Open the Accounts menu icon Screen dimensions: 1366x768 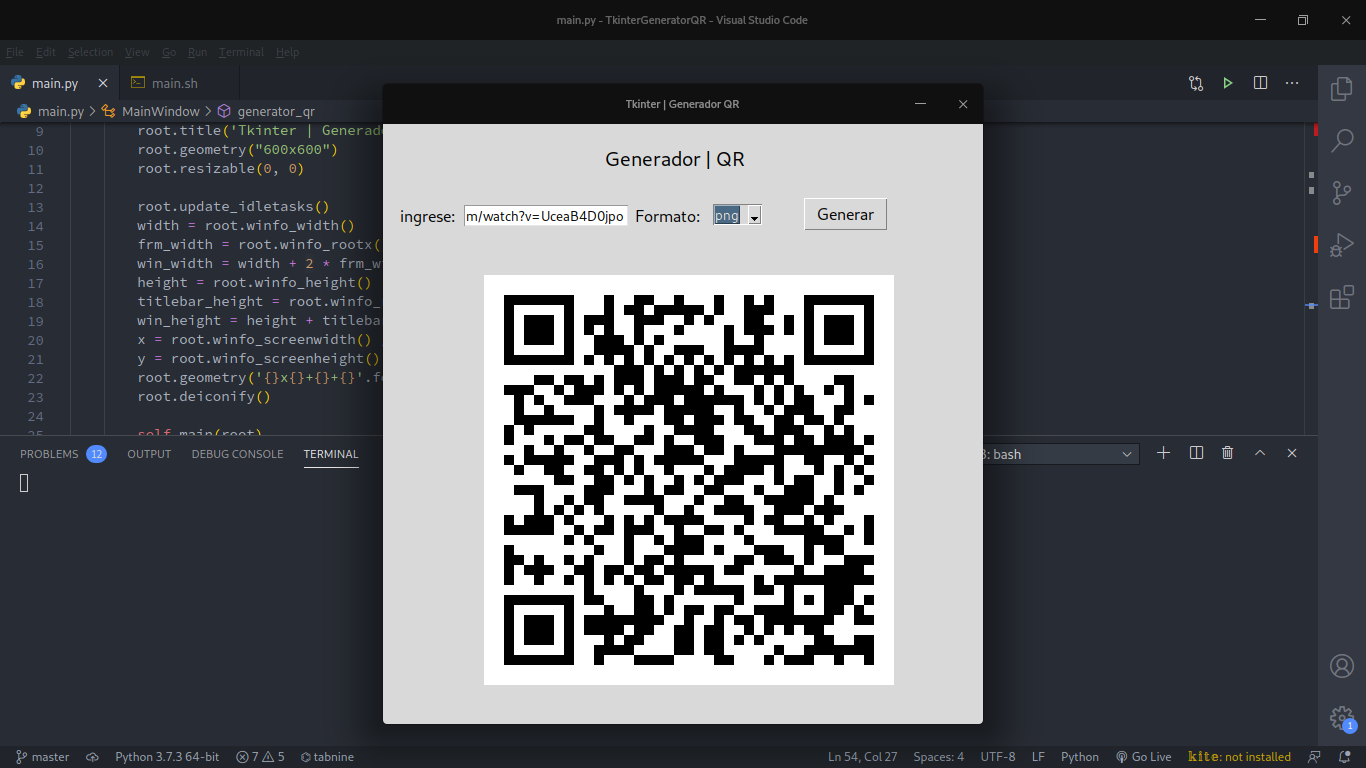(x=1341, y=666)
